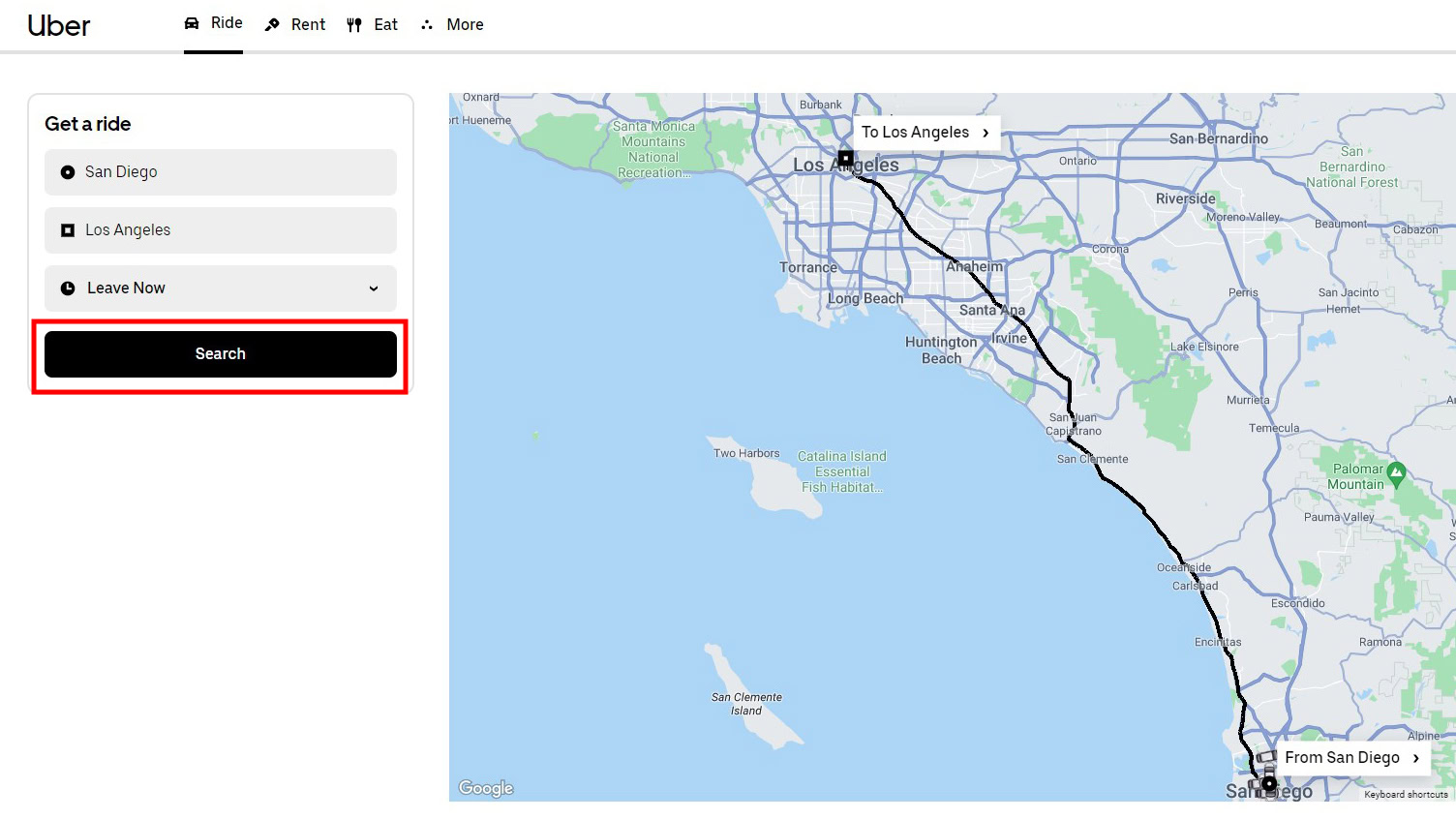Click the Burbank label on the map
This screenshot has width=1456, height=819.
821,105
